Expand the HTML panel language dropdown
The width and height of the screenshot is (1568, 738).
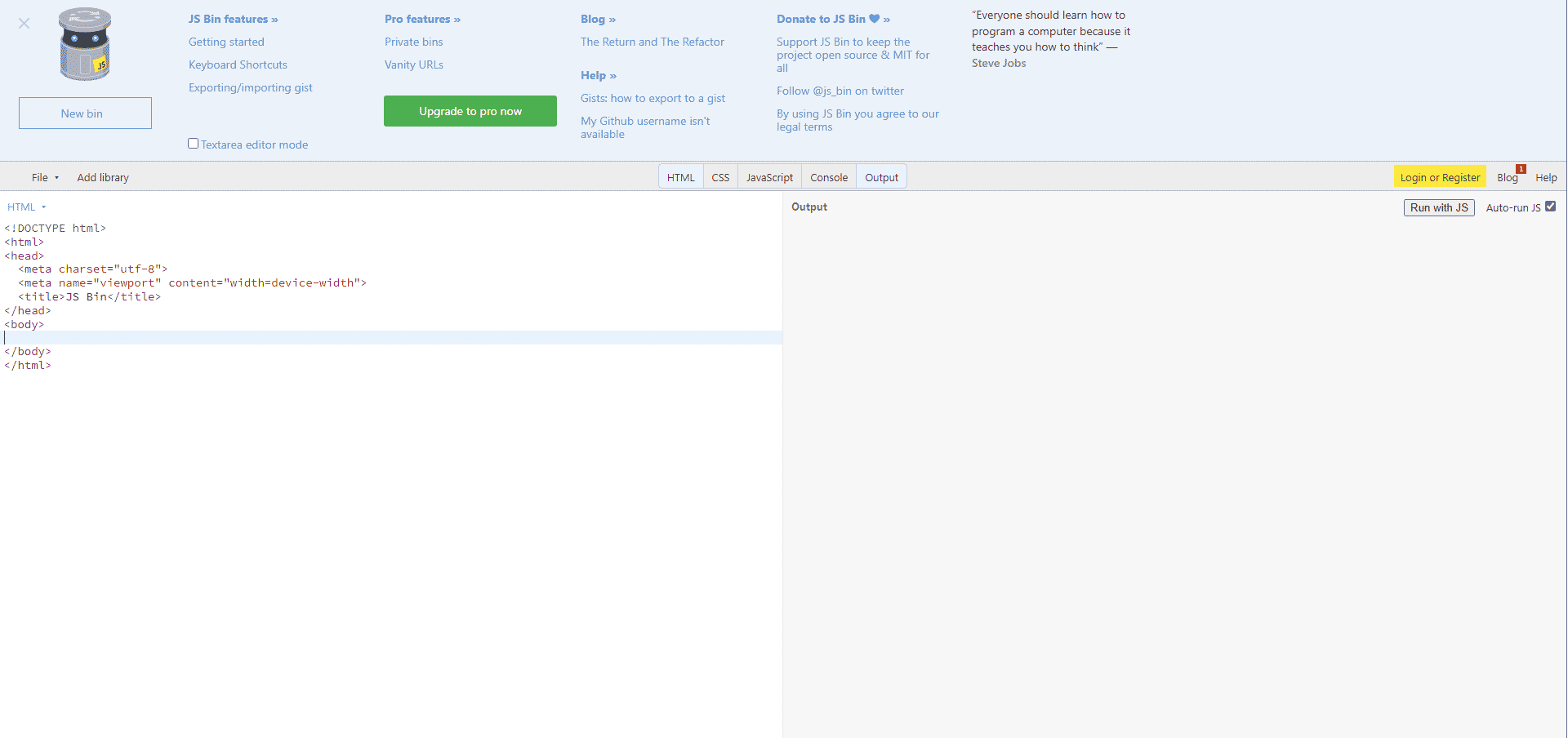(x=27, y=207)
